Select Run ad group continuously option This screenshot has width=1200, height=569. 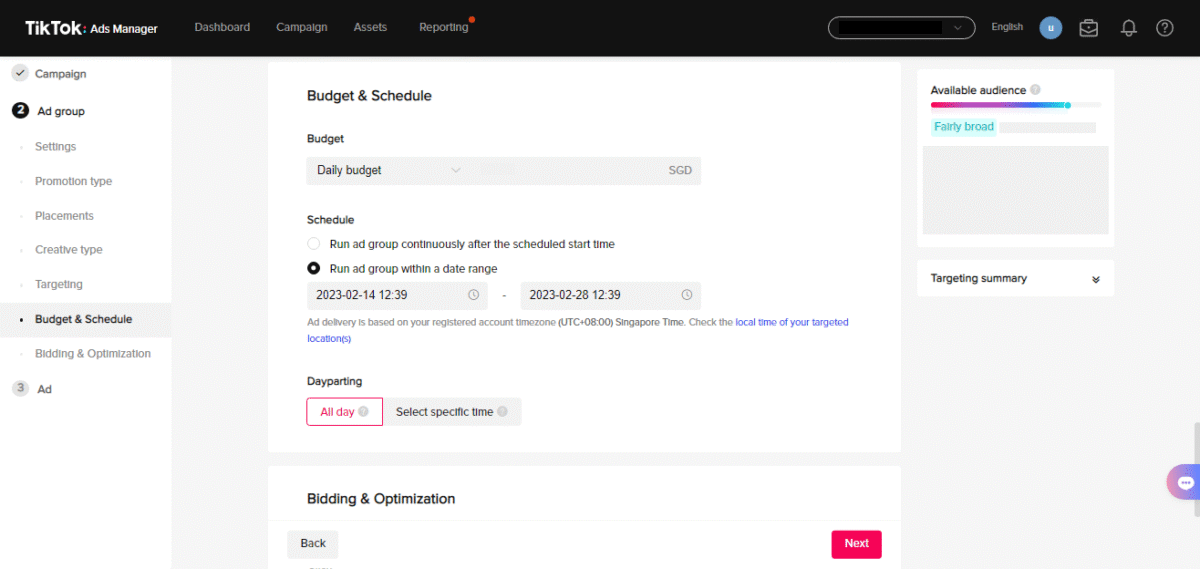(314, 244)
